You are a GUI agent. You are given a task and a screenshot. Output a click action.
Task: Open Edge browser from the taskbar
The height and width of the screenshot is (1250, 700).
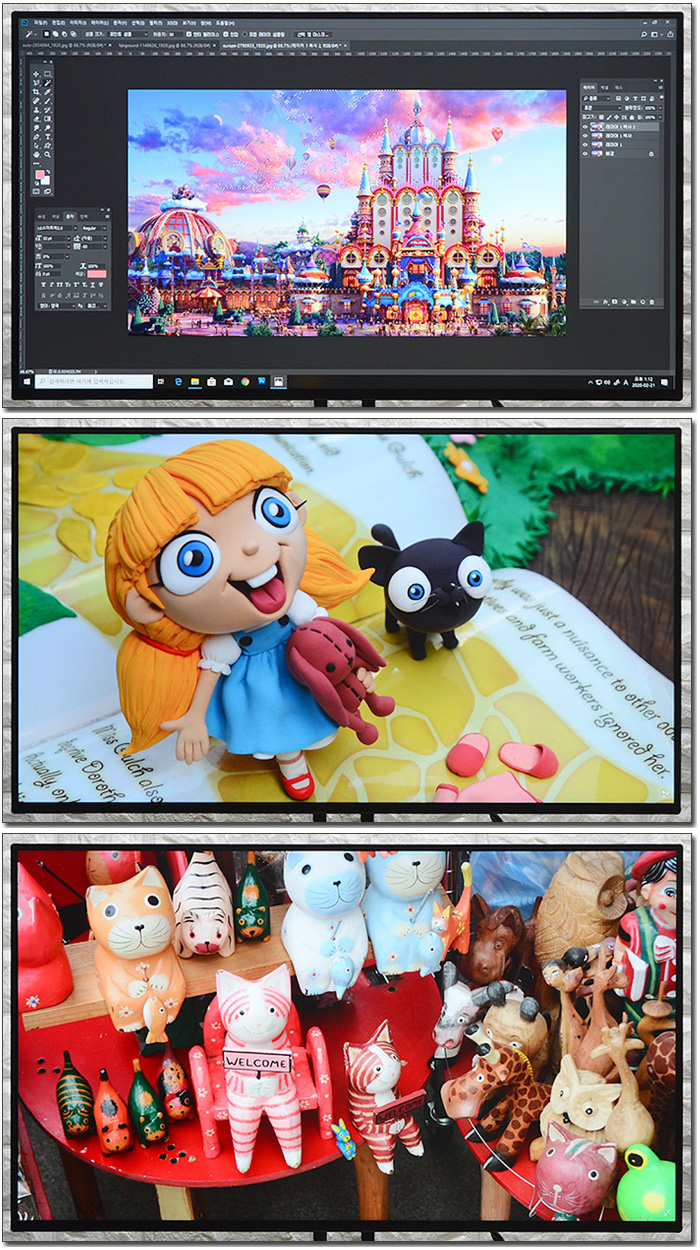click(x=178, y=381)
